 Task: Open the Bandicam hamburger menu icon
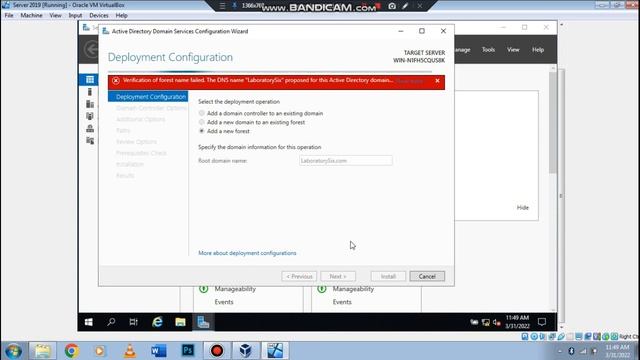click(x=222, y=6)
